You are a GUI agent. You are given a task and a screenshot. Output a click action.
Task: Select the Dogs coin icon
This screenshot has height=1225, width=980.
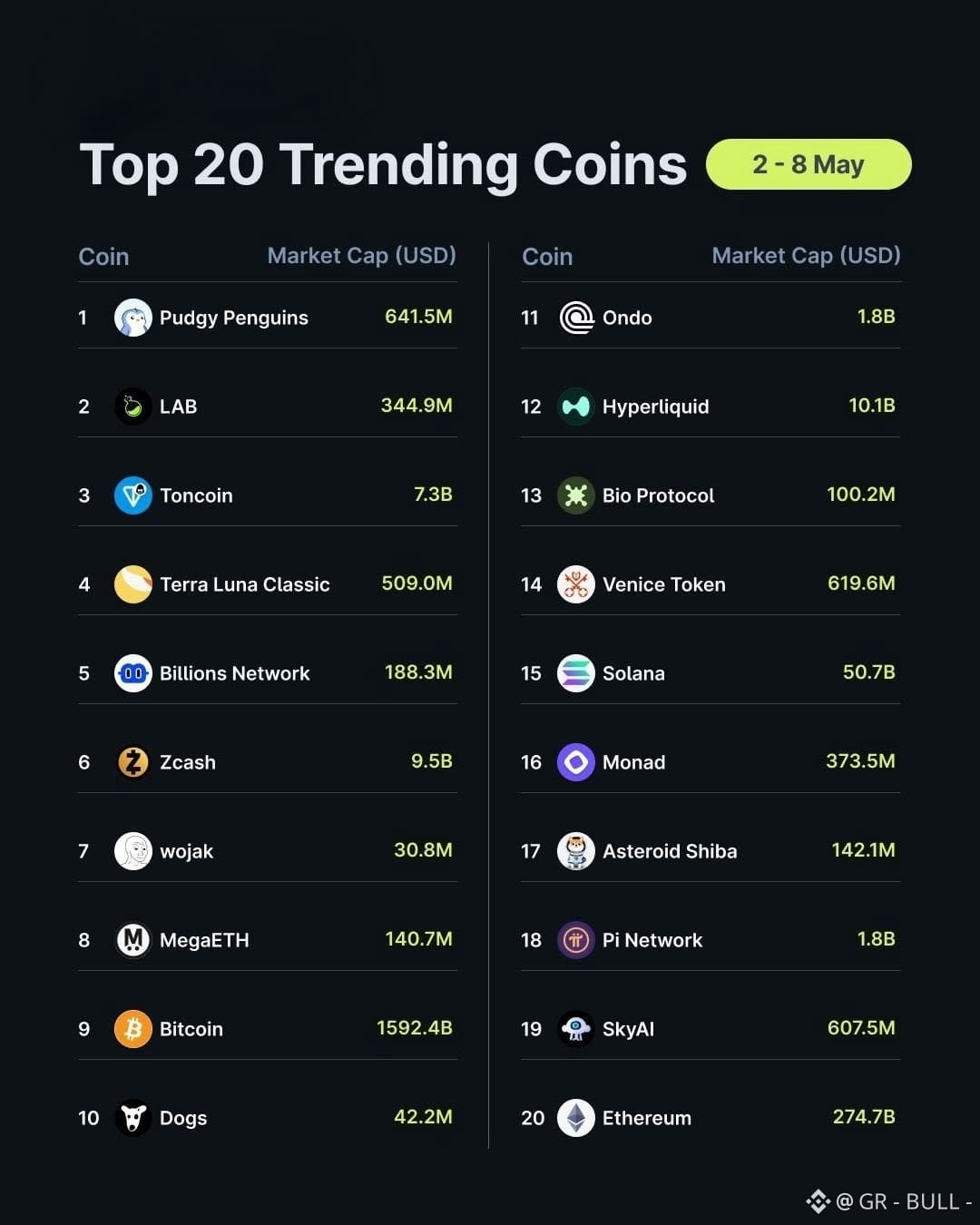[133, 1118]
